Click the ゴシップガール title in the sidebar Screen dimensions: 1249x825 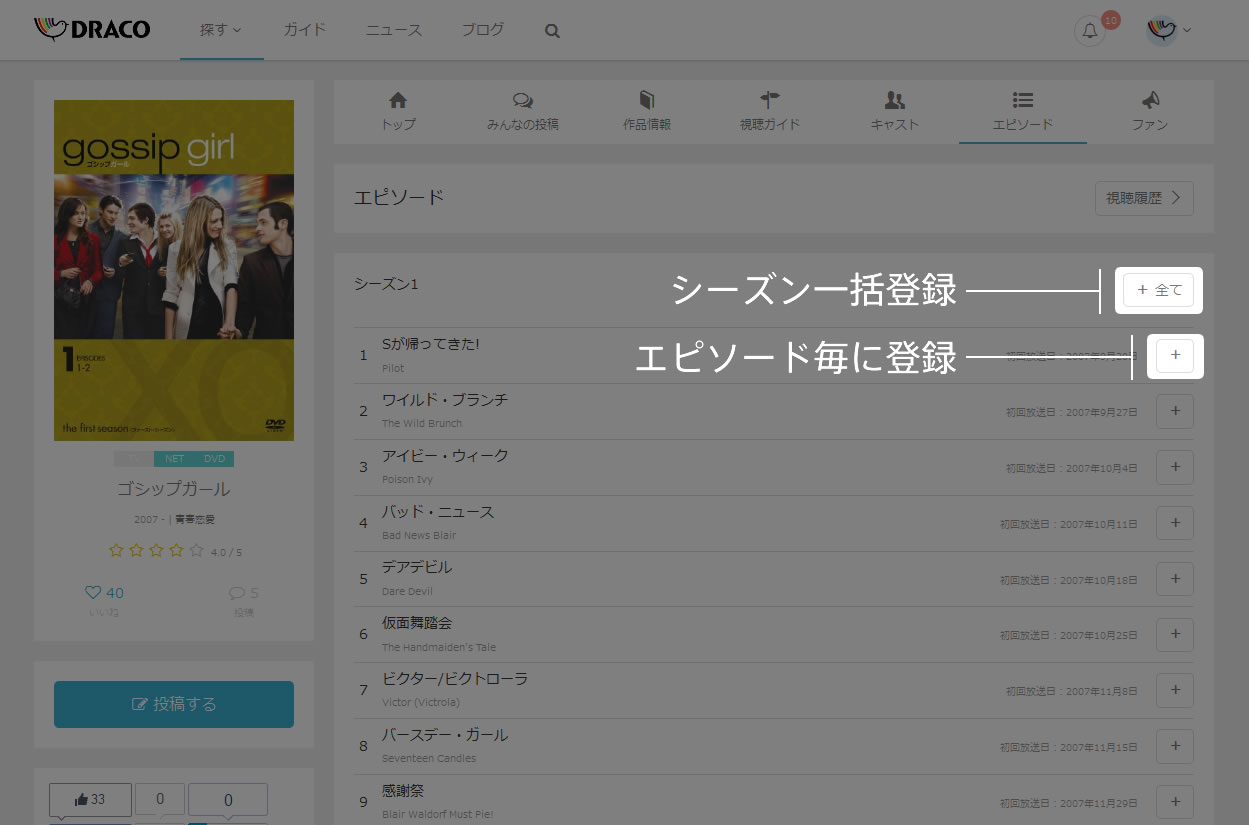(174, 489)
